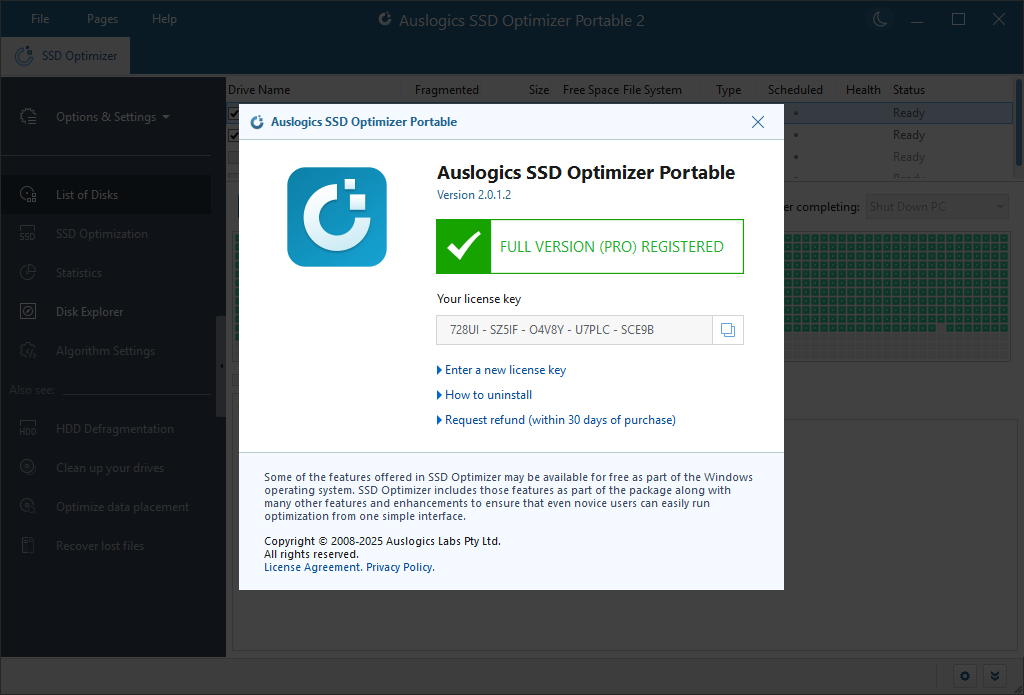Click the green checkmark registered icon

click(464, 246)
